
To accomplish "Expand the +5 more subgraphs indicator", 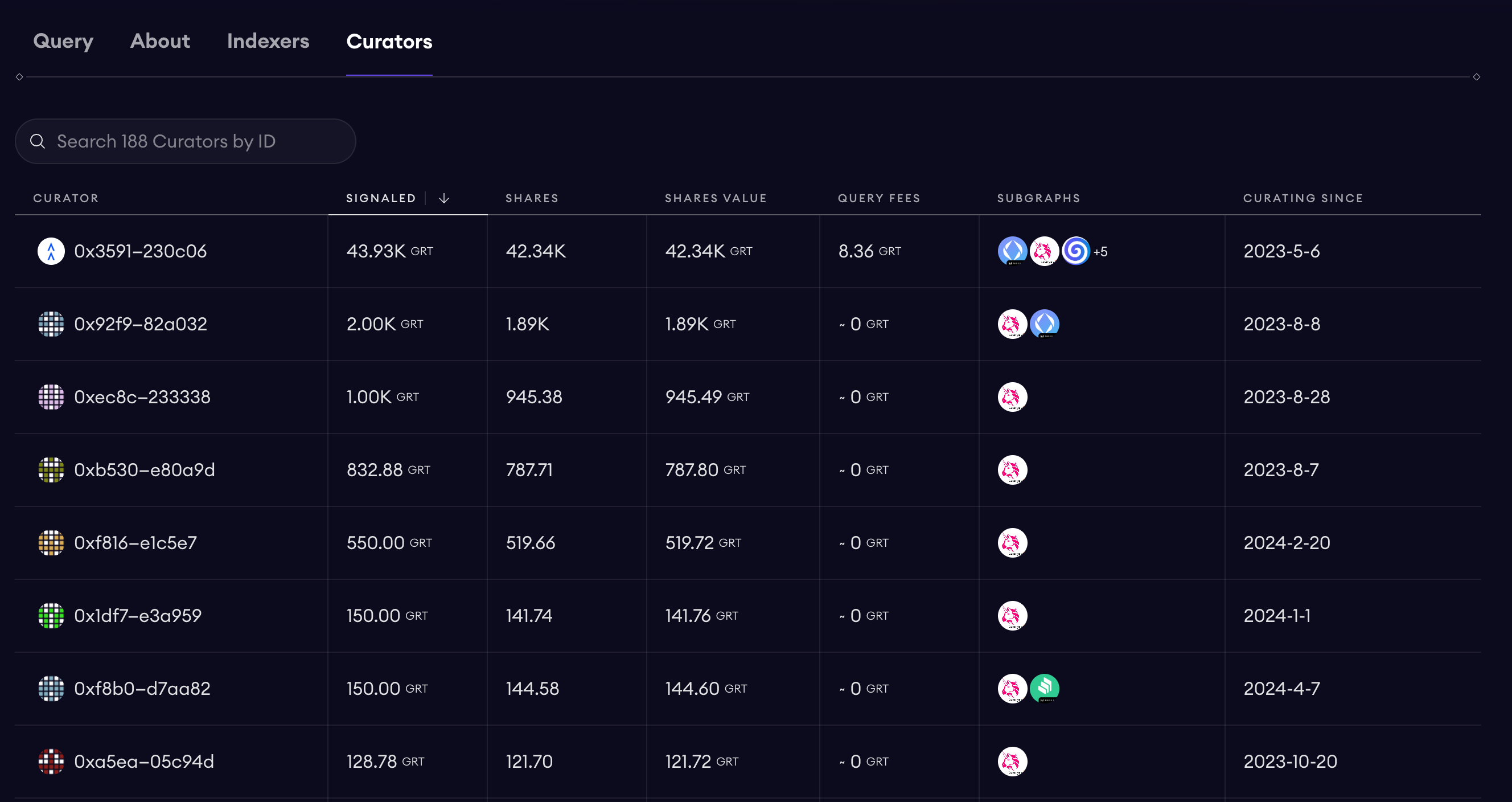I will [1100, 252].
